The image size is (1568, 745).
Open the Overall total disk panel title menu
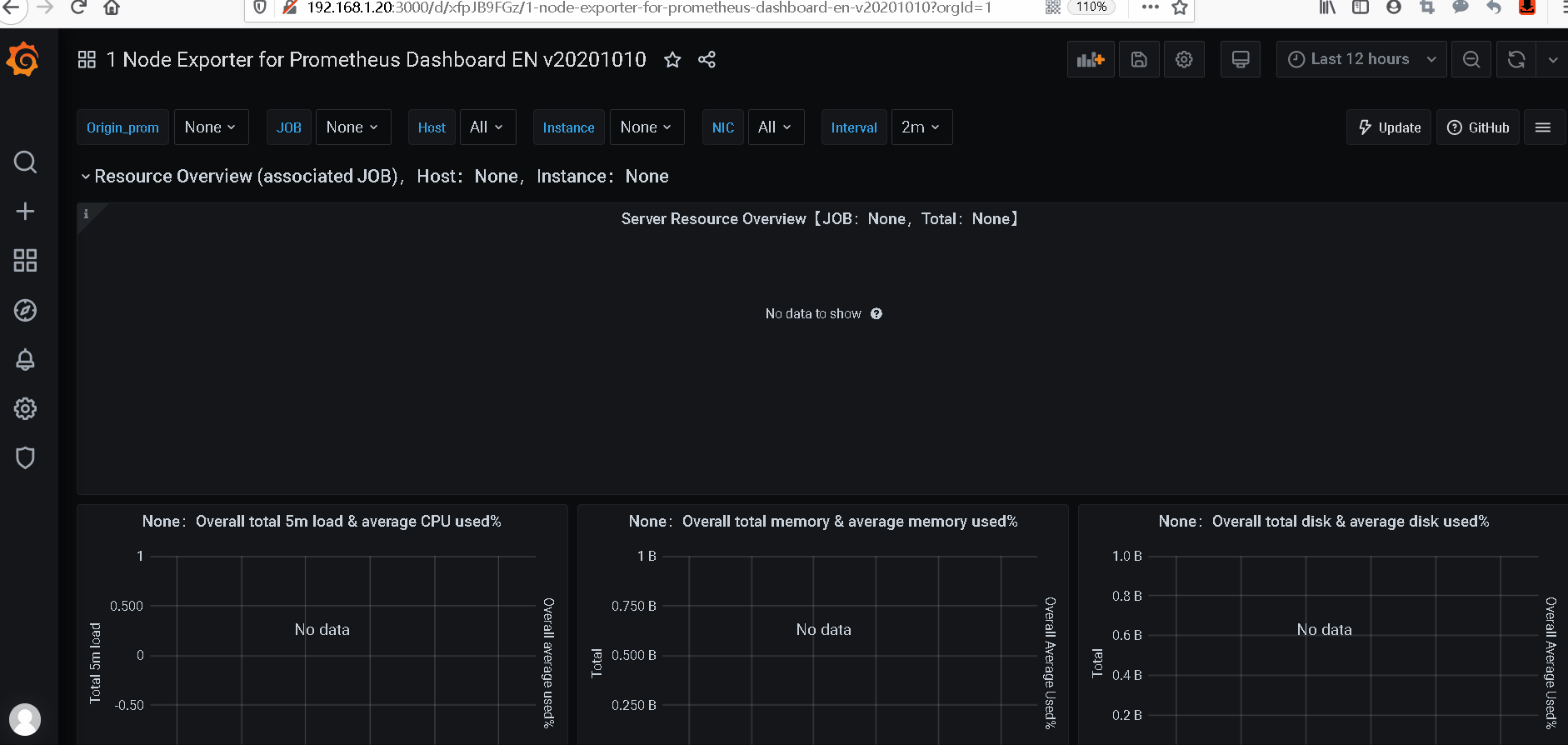click(x=1324, y=521)
